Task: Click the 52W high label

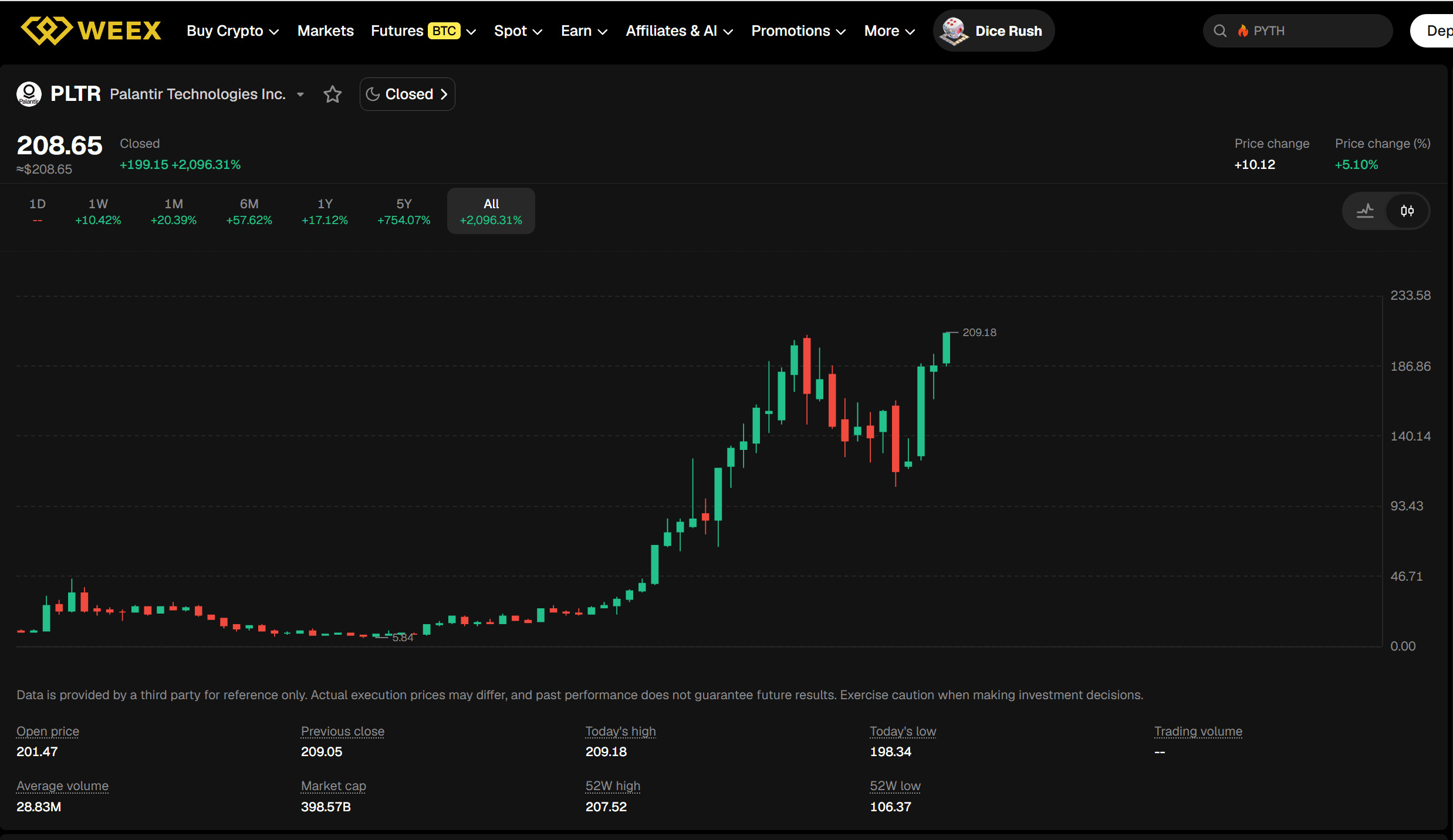Action: click(x=613, y=785)
